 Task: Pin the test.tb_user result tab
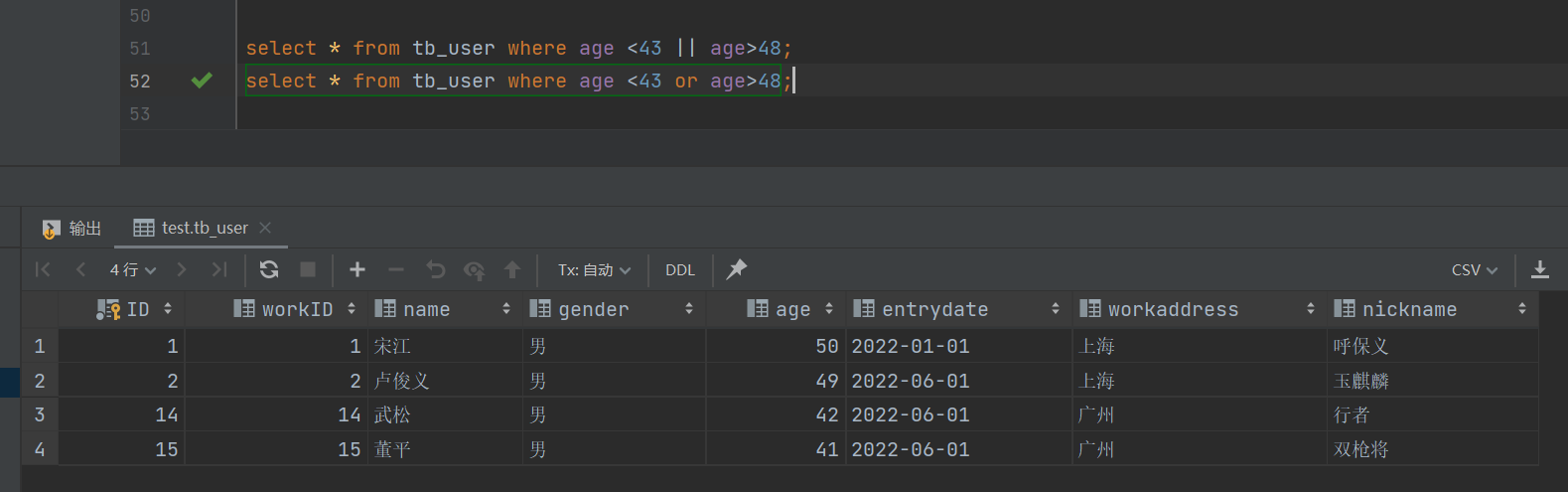736,269
